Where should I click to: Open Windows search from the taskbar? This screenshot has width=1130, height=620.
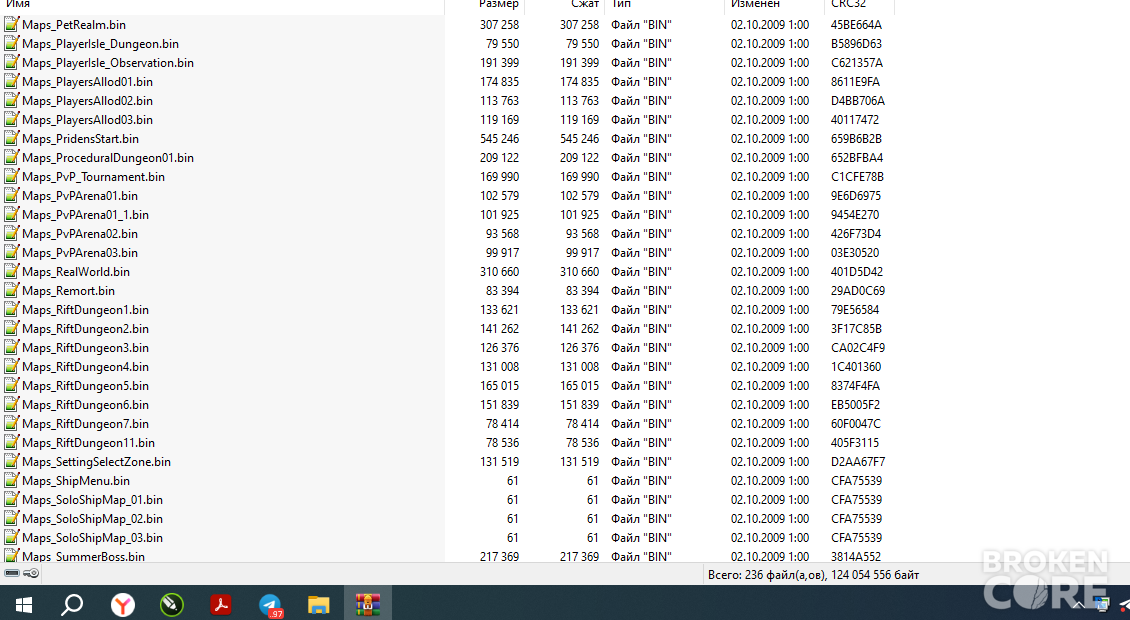click(x=72, y=604)
